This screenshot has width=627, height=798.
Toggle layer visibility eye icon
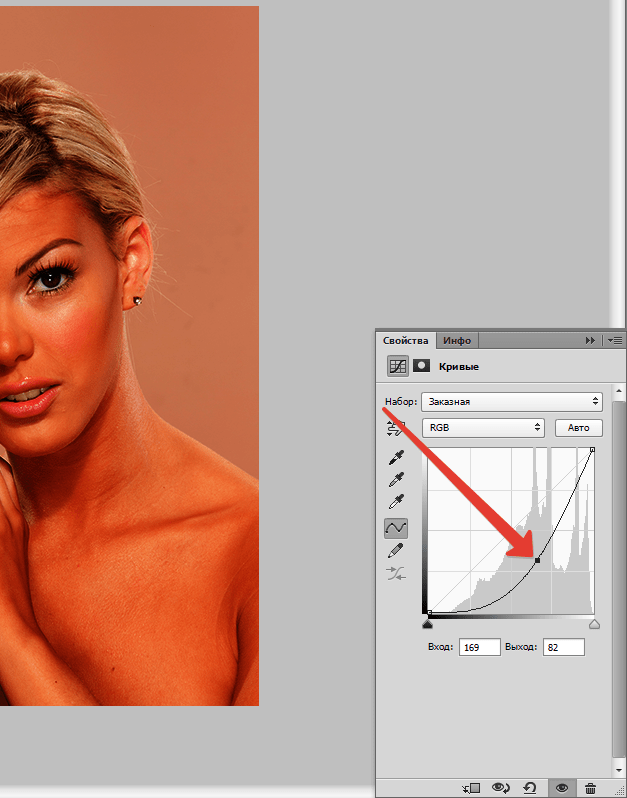pyautogui.click(x=562, y=788)
